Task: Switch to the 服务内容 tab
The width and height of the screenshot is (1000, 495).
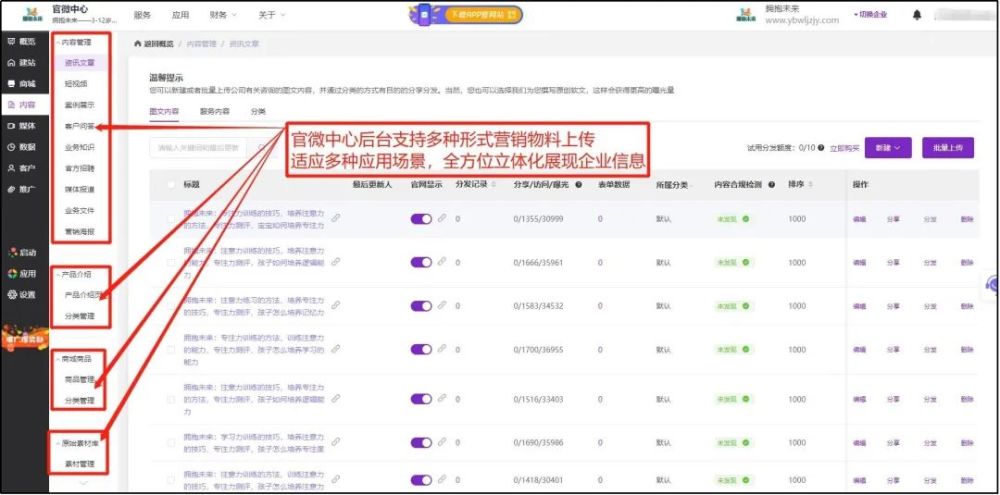Action: coord(215,111)
